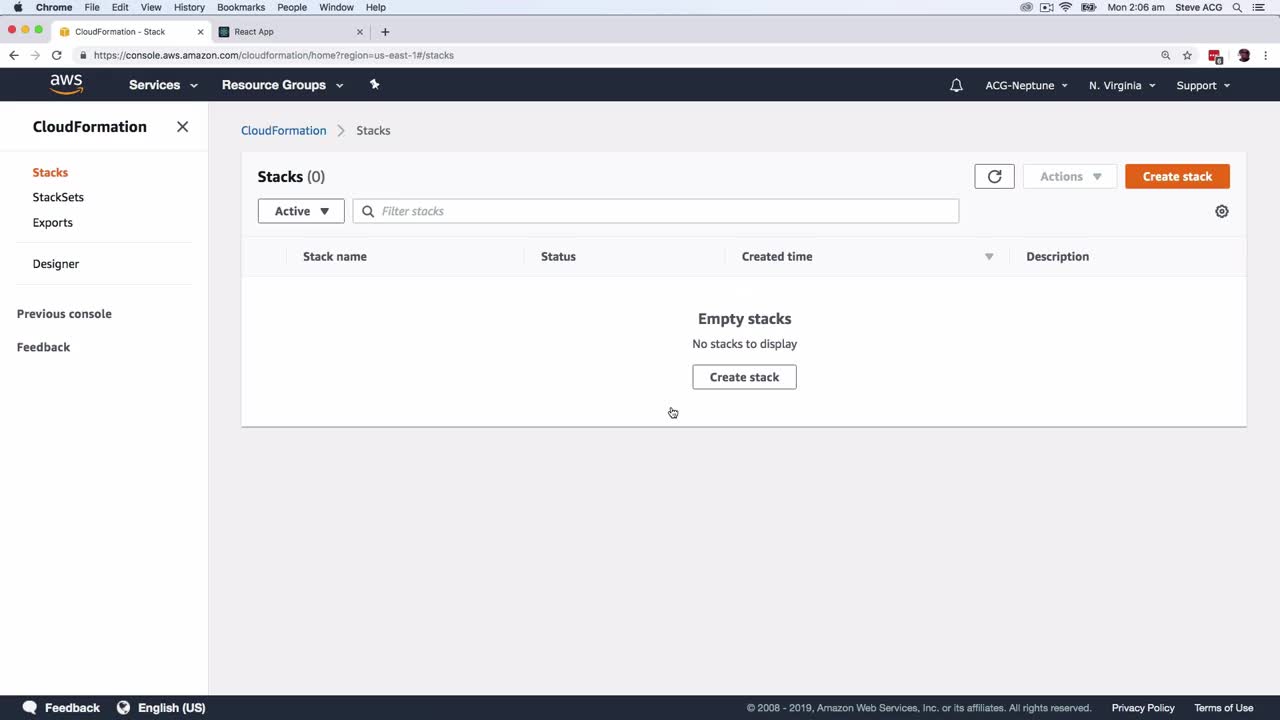Open Exports in the sidebar
This screenshot has height=720, width=1280.
[53, 223]
